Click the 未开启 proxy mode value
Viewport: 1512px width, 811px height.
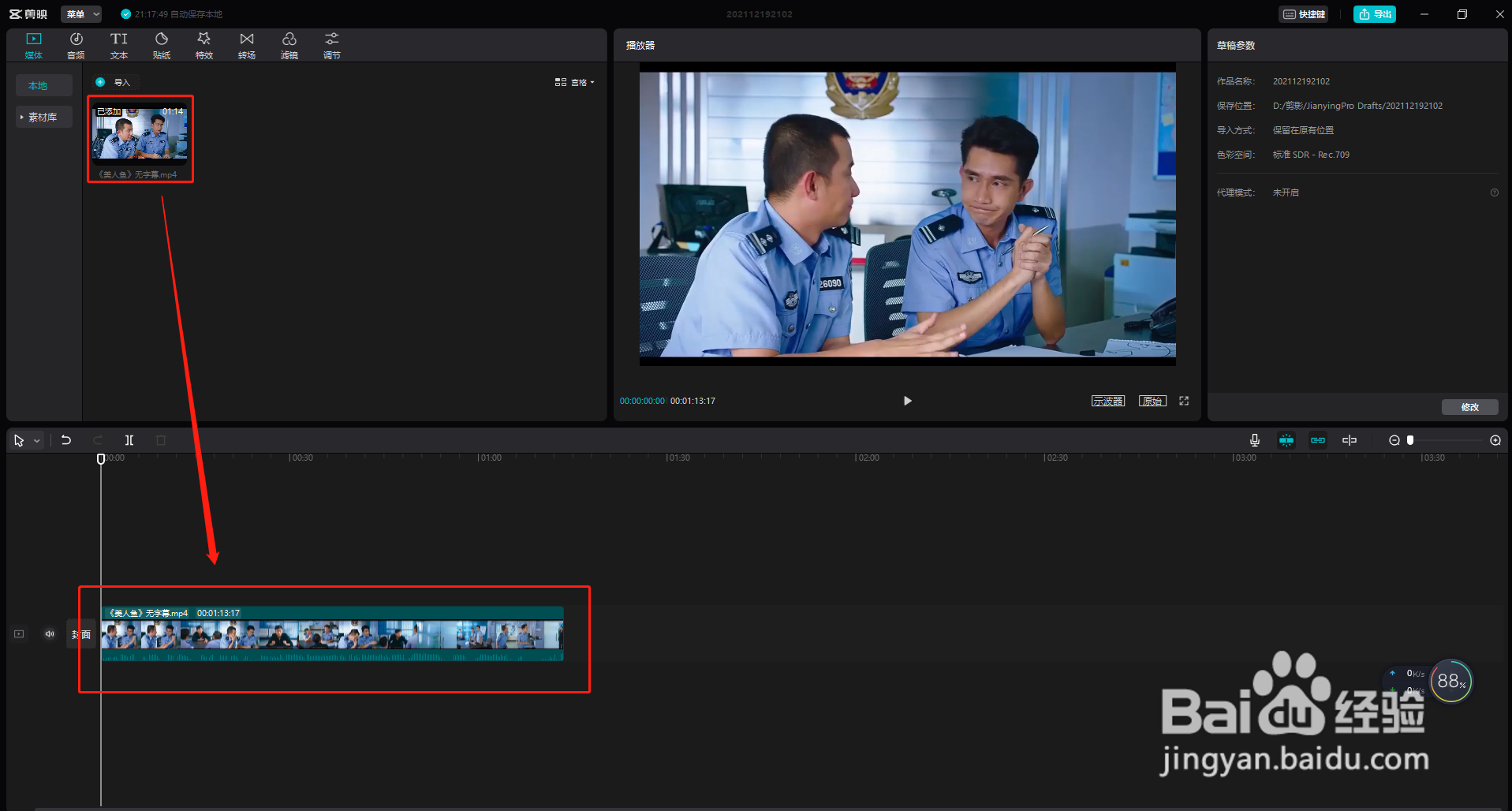click(1286, 192)
